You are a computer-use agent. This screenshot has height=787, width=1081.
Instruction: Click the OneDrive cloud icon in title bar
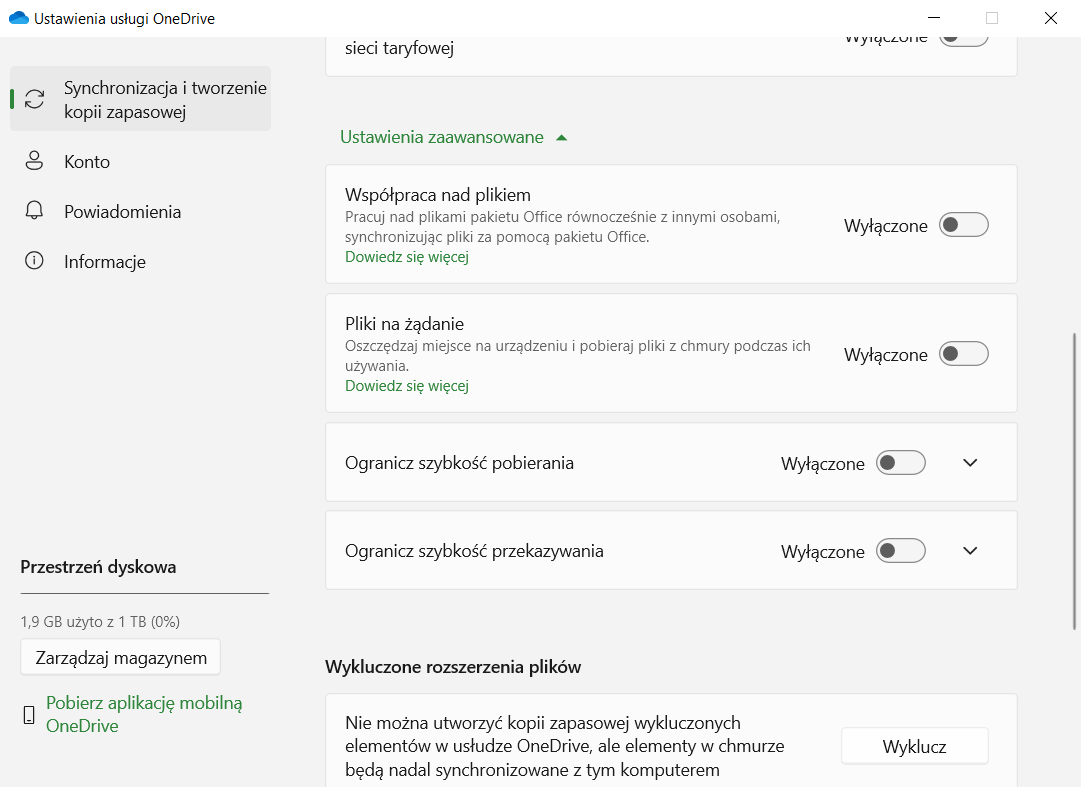[19, 18]
